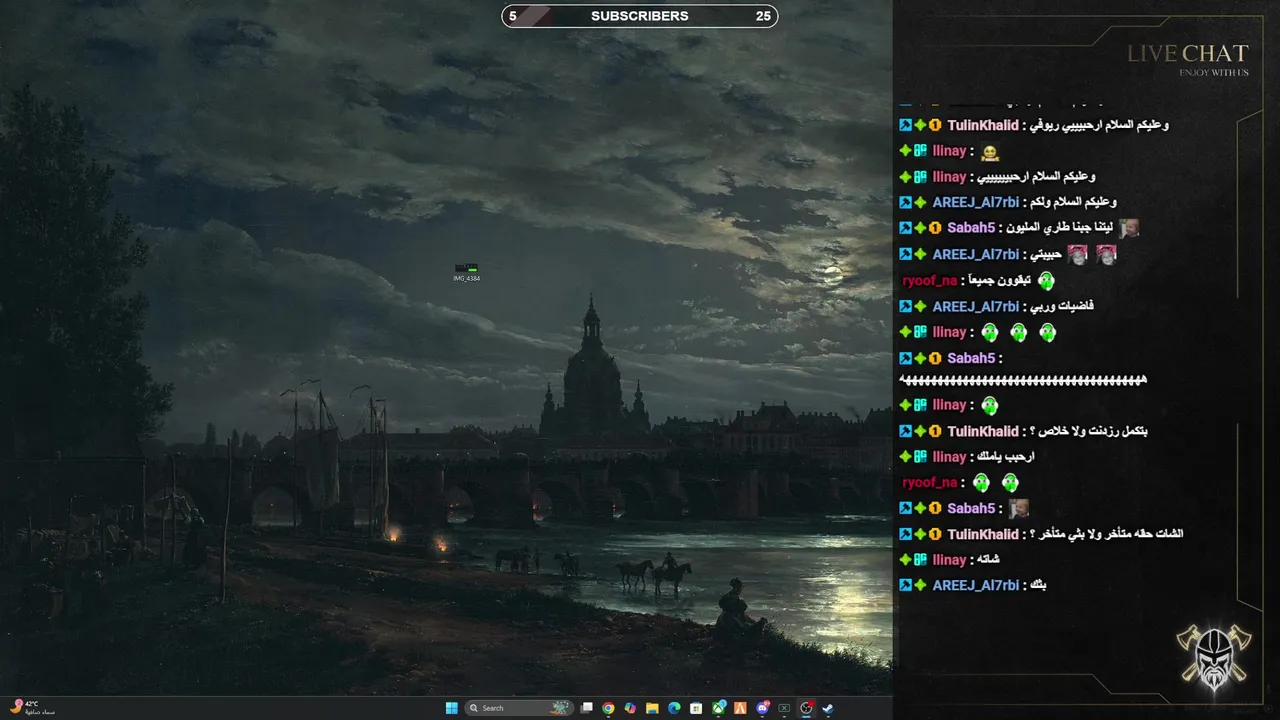Open the Xbox app in the taskbar
Screen dimensions: 1280x720
(x=718, y=708)
